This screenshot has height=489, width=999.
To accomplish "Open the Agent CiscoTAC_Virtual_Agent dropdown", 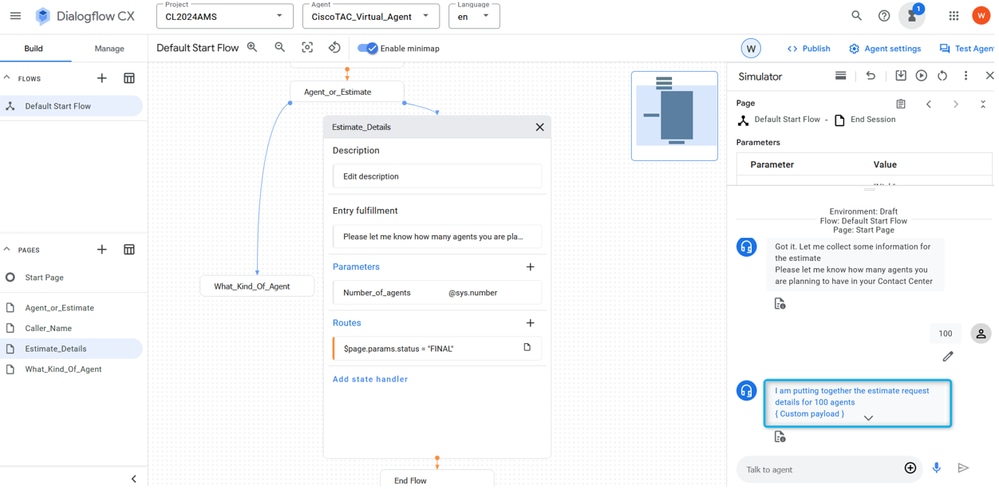I will [x=371, y=17].
